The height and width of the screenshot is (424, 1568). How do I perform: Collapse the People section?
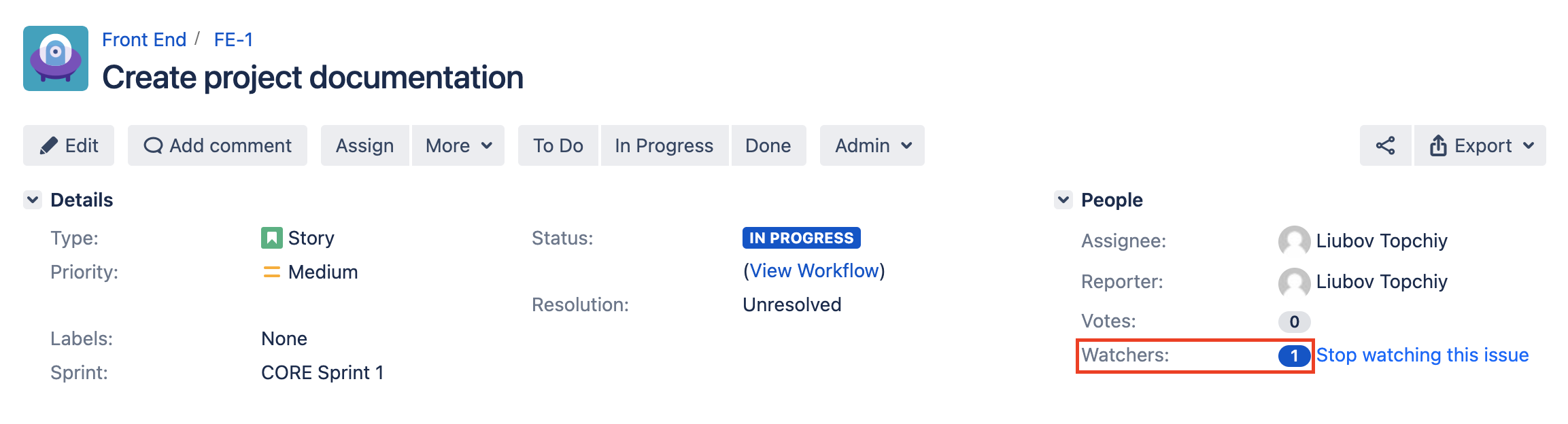click(x=1063, y=199)
